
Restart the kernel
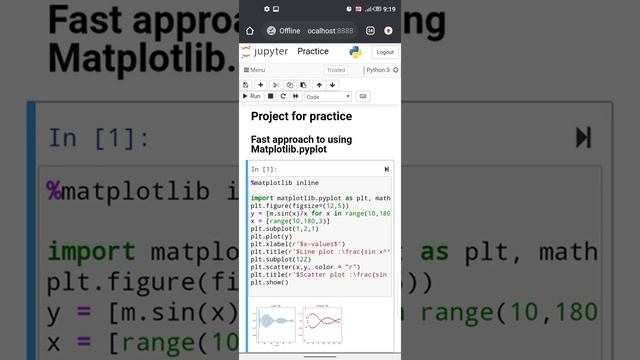pyautogui.click(x=283, y=96)
